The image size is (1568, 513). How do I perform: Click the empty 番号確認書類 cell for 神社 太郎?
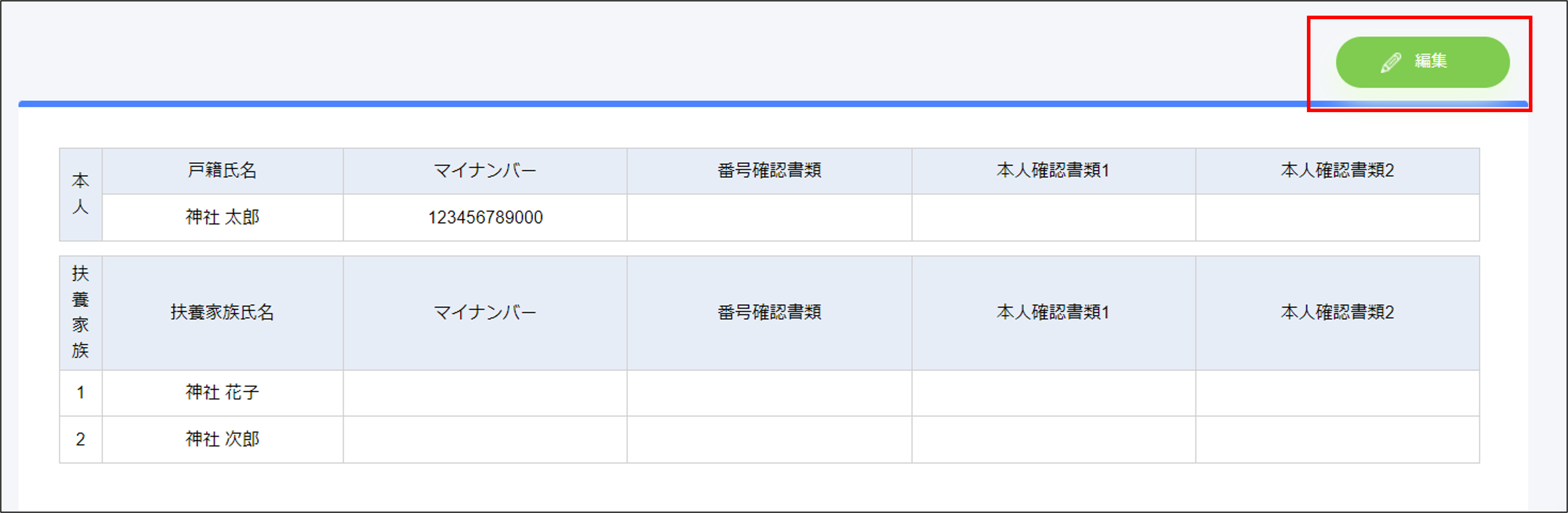(x=769, y=218)
